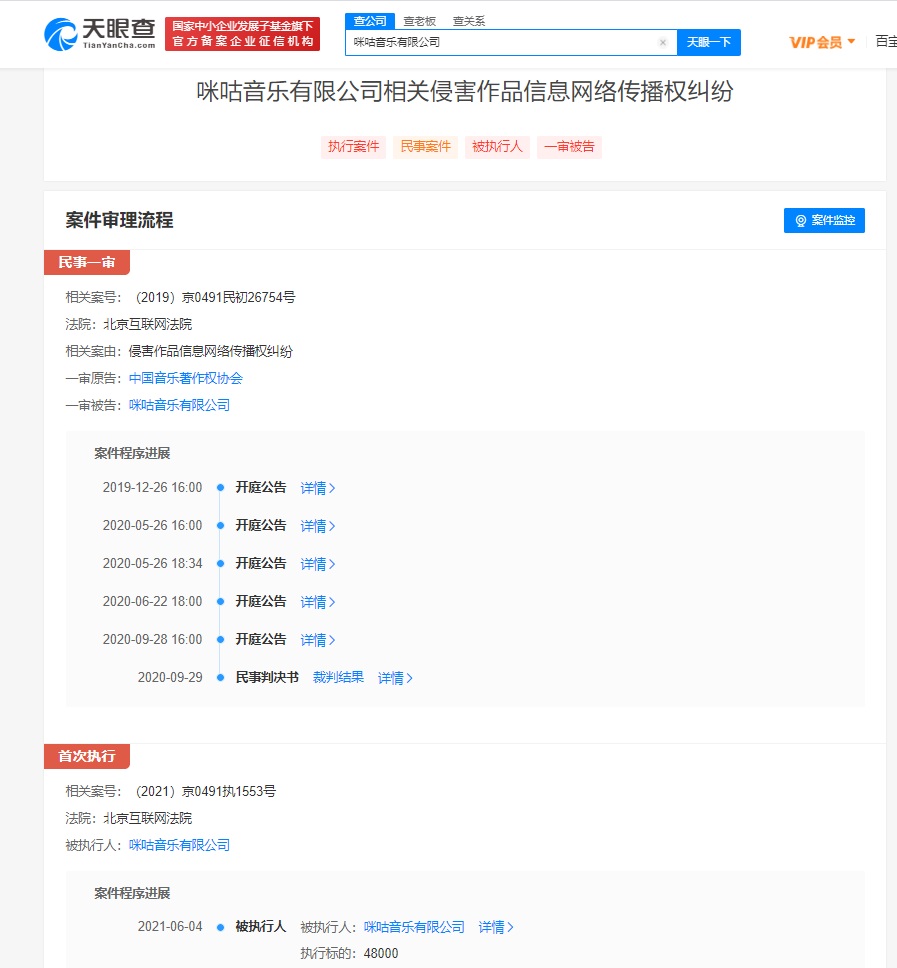This screenshot has width=897, height=968.
Task: Click the case number (2019)京0491民初26754号
Action: pos(215,298)
